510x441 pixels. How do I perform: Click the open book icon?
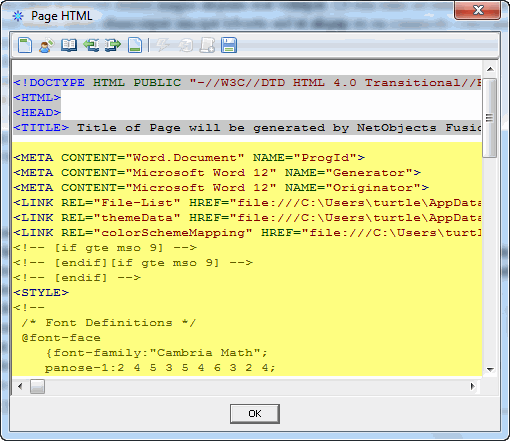click(69, 45)
